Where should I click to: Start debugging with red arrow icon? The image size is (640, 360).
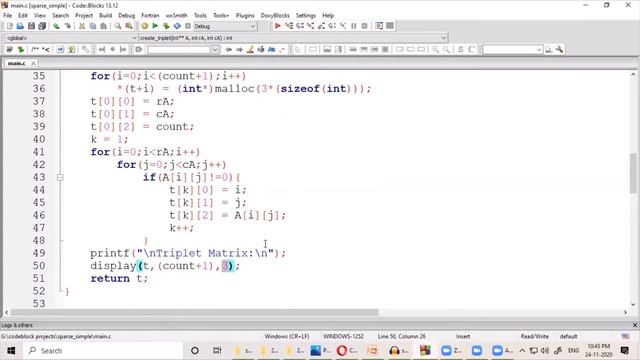[278, 26]
